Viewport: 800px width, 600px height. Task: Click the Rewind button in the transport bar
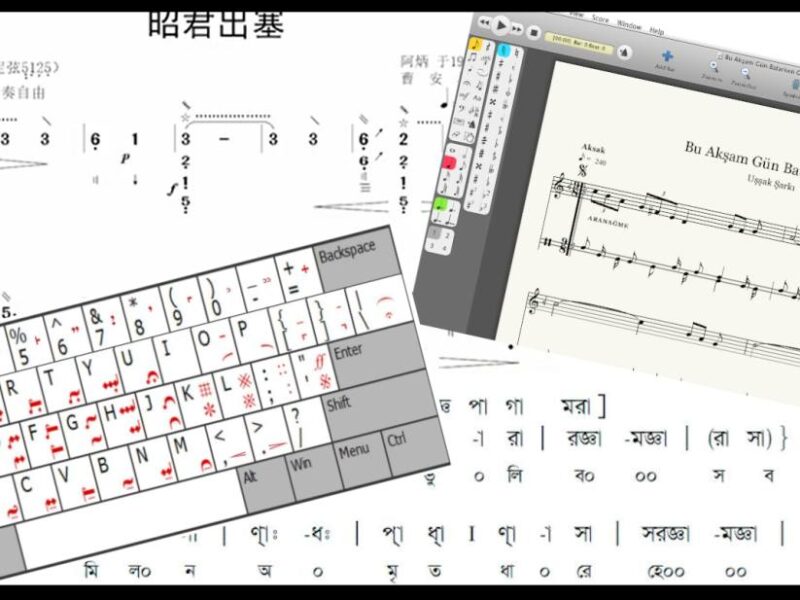(485, 22)
